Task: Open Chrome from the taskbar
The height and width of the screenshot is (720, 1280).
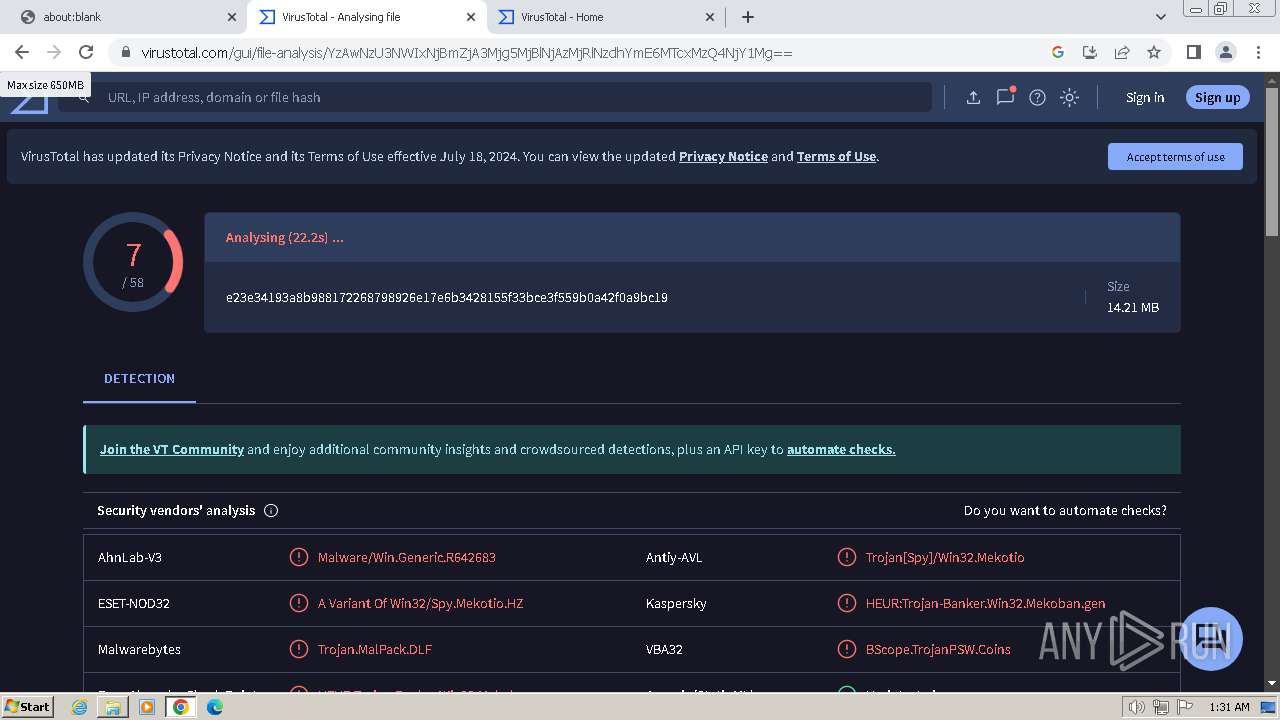Action: click(181, 707)
